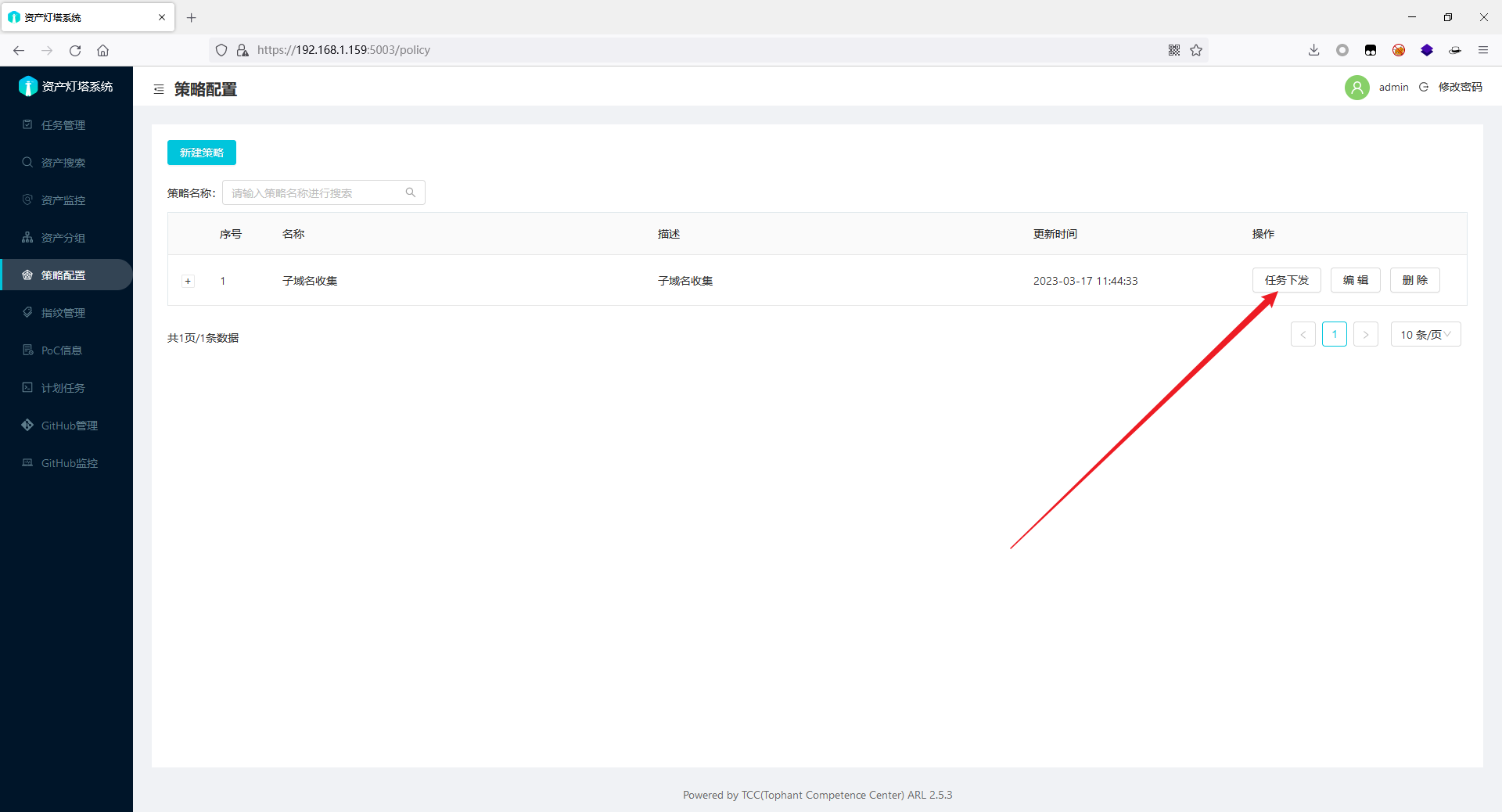Open browser downloads icon
The width and height of the screenshot is (1502, 812).
point(1313,50)
